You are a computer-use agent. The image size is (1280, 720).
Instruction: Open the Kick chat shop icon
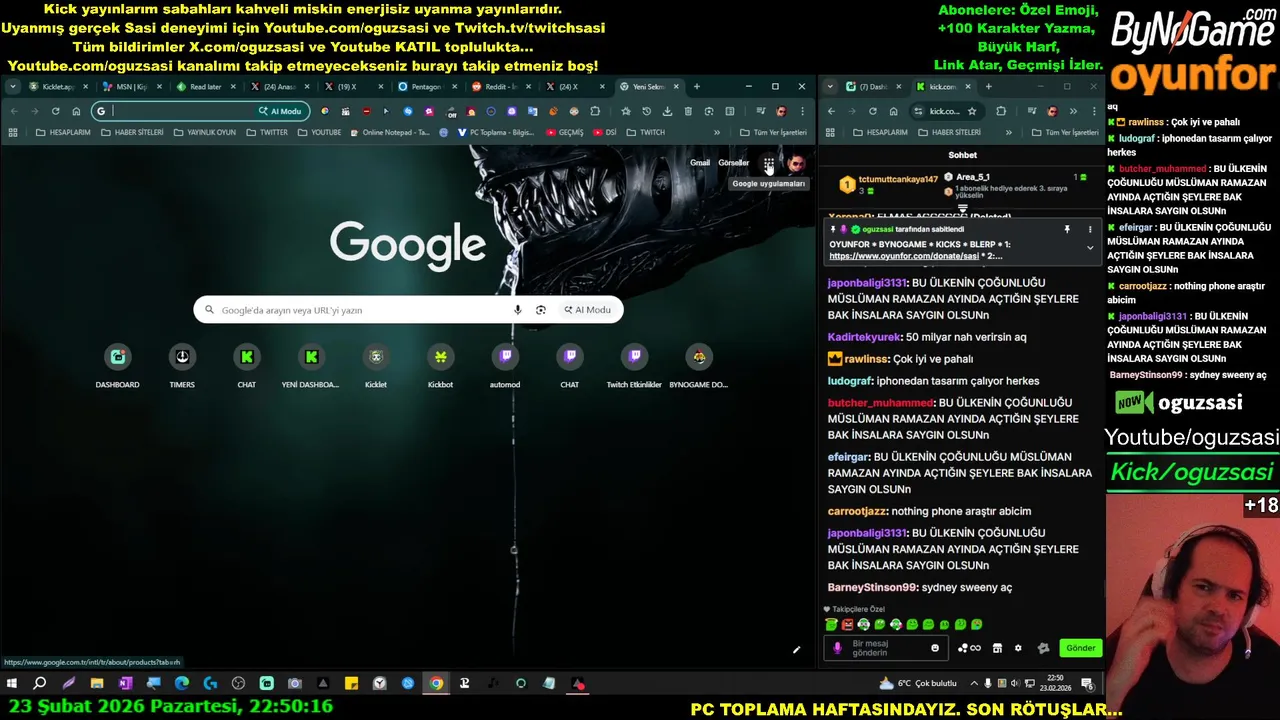pos(997,648)
